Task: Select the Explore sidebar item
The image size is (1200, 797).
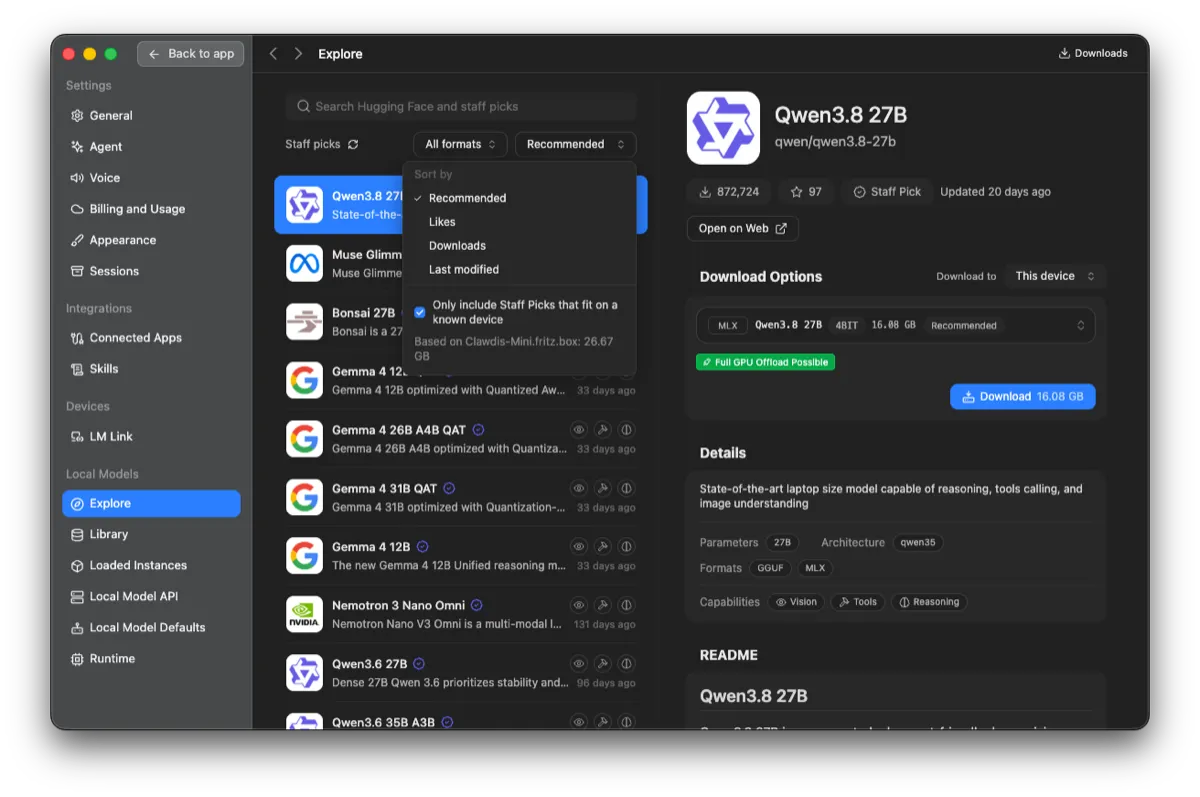Action: tap(151, 503)
